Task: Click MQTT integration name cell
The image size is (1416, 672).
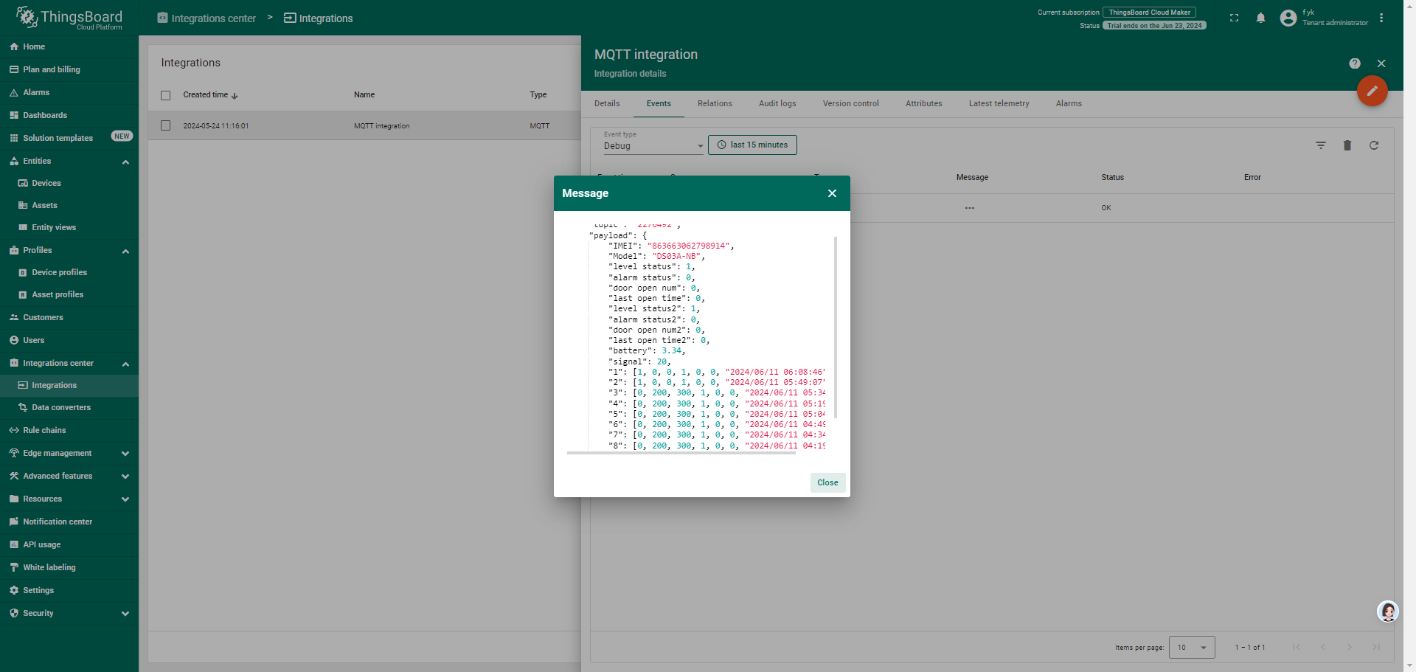Action: [382, 126]
